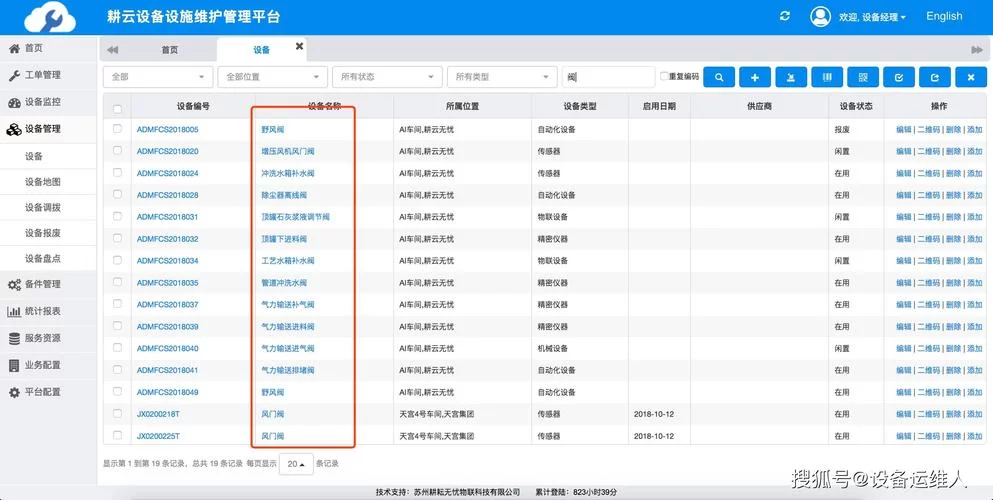
Task: Sort by 设备编号 column header
Action: [193, 106]
